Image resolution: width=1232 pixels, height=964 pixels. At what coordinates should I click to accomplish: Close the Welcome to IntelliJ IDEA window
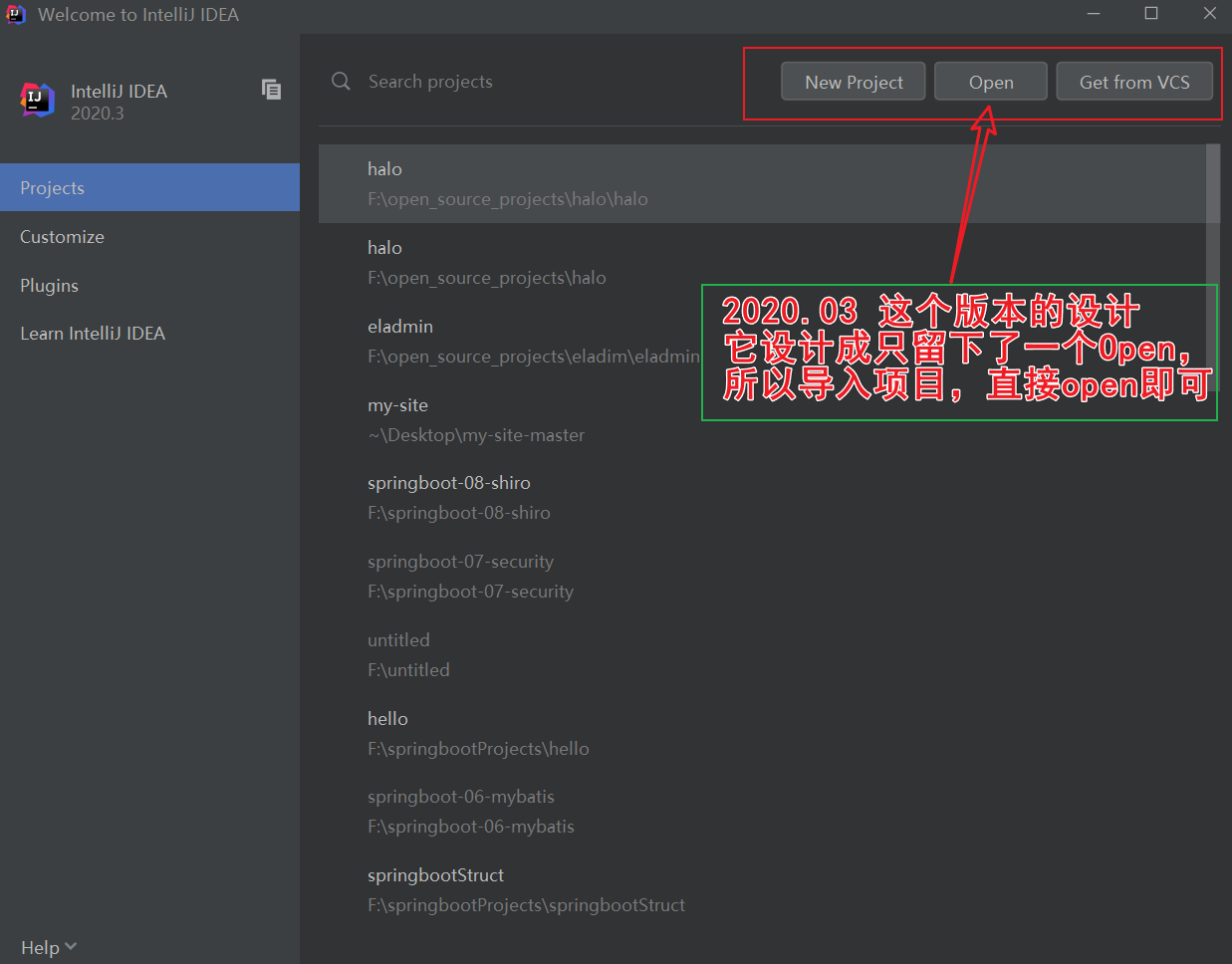pyautogui.click(x=1210, y=14)
